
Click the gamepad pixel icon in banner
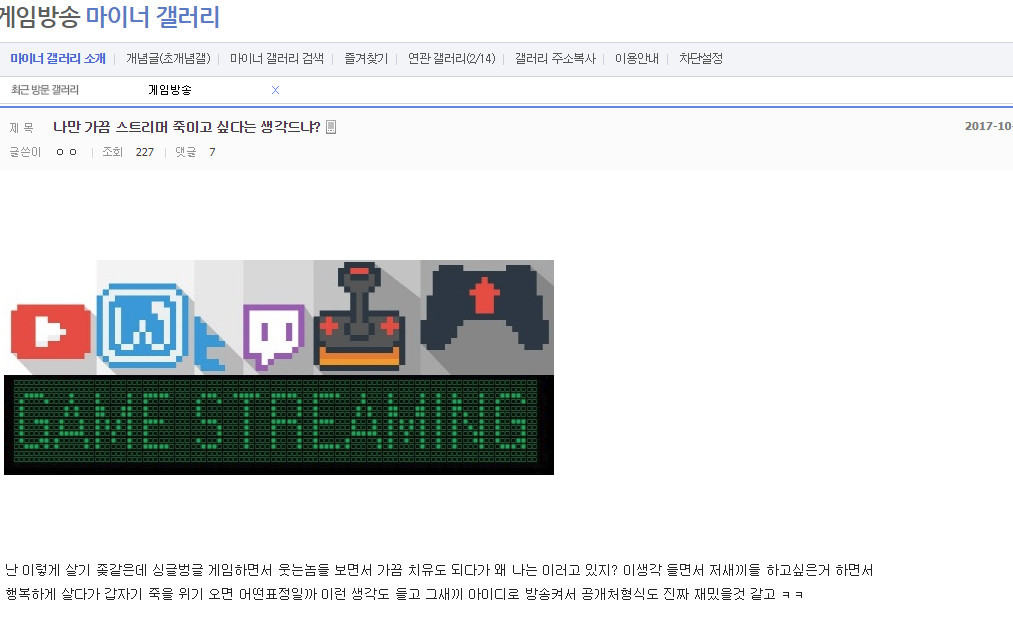tap(485, 306)
